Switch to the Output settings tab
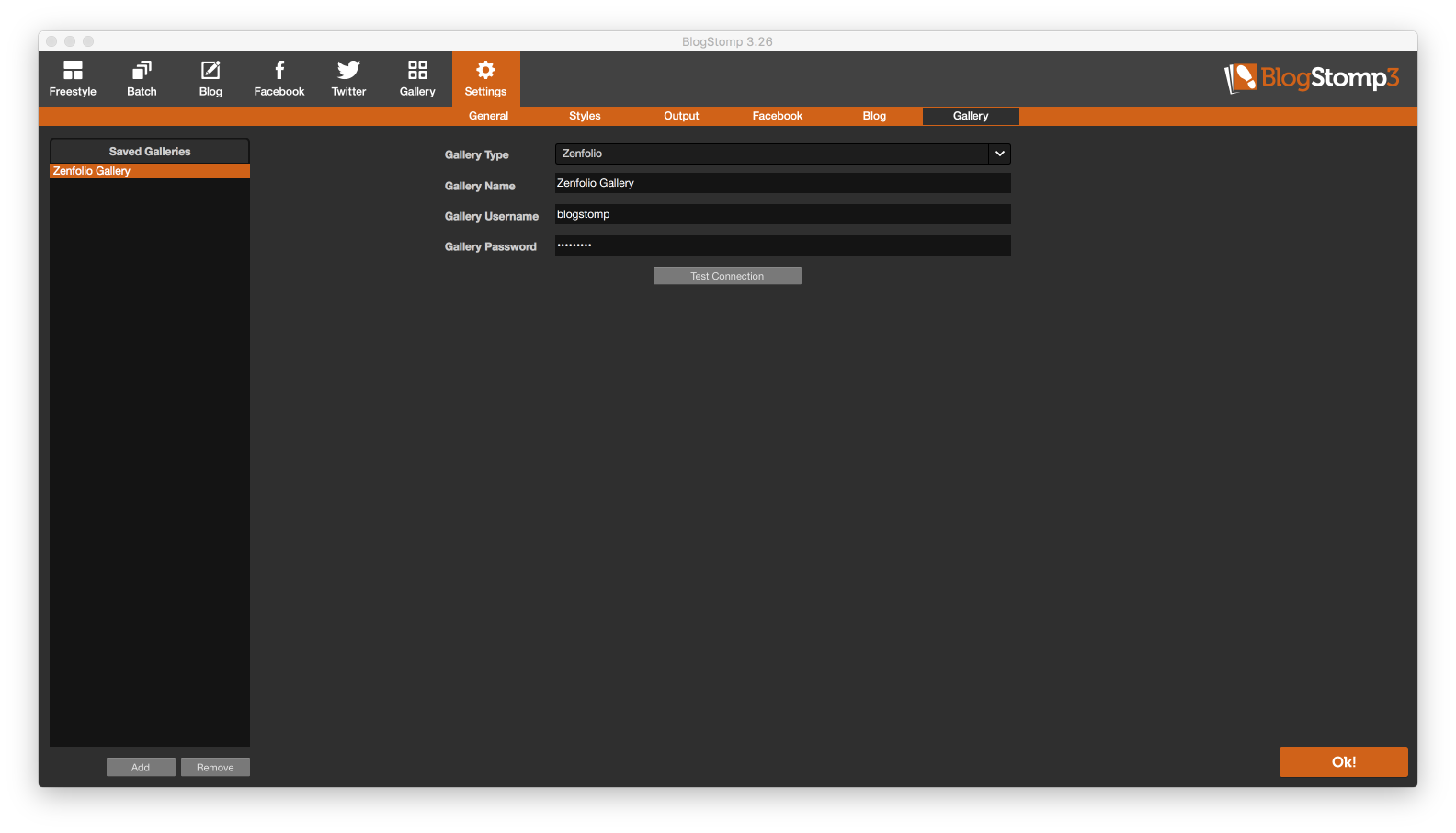Viewport: 1456px width, 833px height. [681, 116]
